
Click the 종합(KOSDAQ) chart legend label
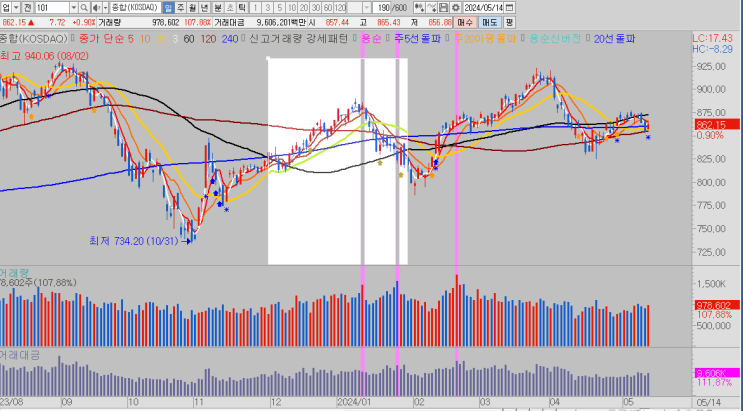(33, 39)
